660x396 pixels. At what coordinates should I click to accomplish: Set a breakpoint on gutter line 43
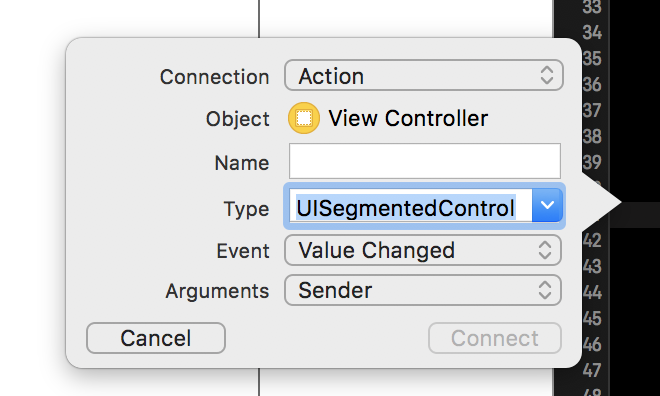[x=592, y=267]
